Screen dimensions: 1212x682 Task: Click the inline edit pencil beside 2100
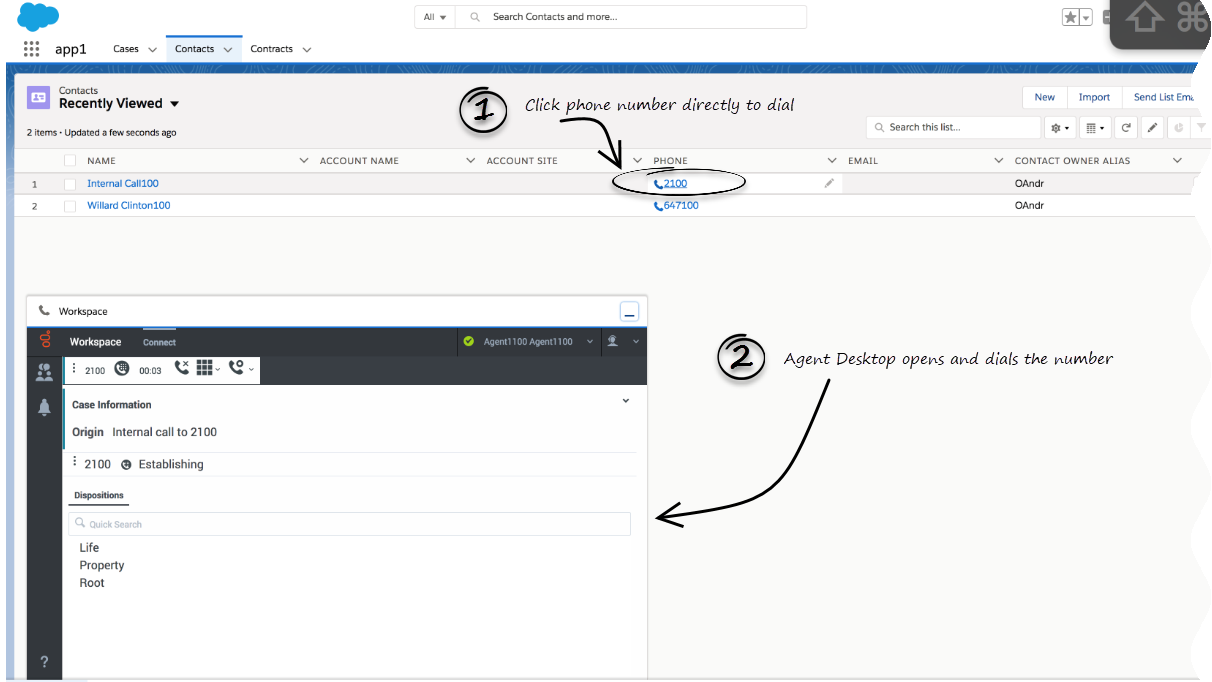point(829,183)
